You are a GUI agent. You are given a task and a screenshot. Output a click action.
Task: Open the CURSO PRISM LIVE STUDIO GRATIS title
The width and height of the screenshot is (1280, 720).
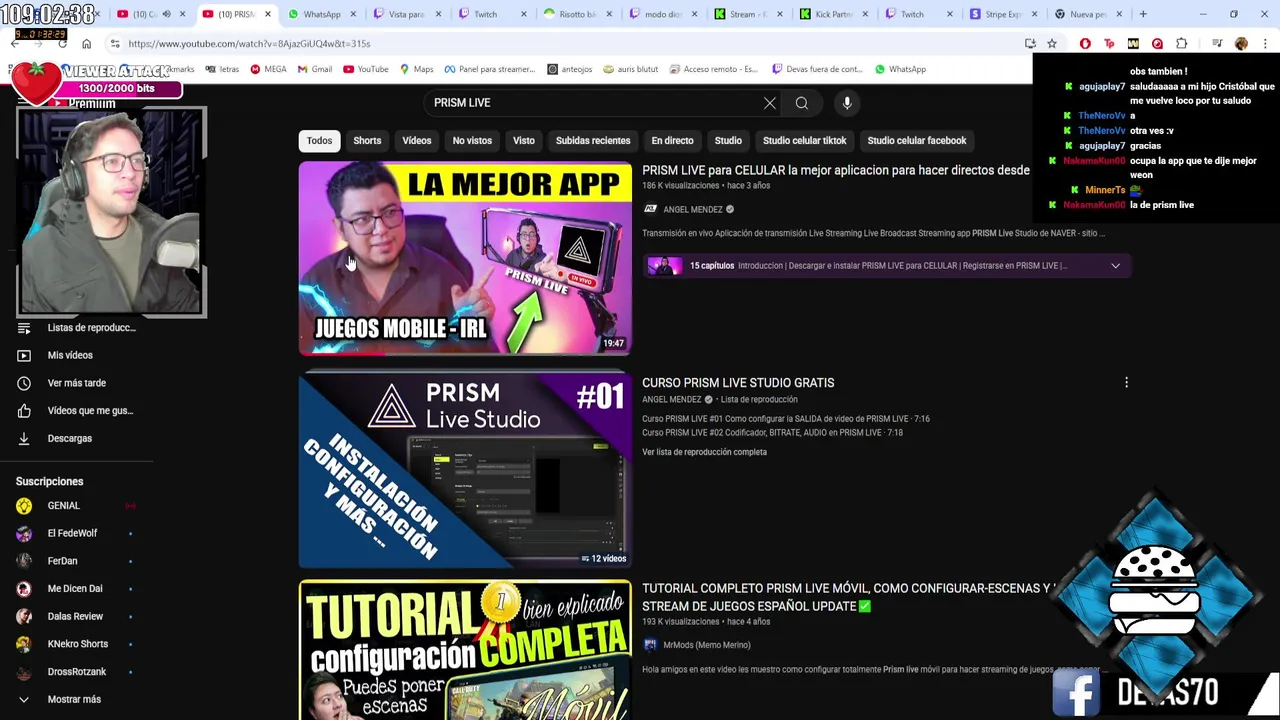[x=738, y=383]
